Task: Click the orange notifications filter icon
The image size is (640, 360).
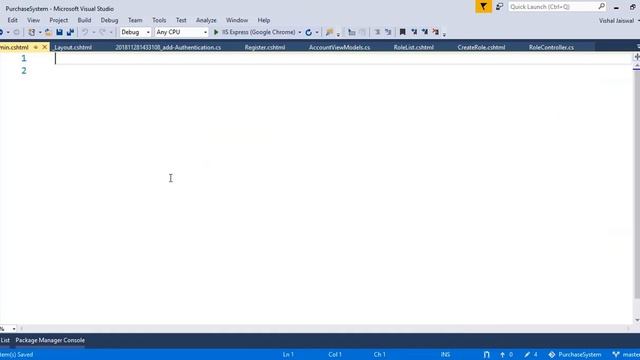Action: pos(484,7)
